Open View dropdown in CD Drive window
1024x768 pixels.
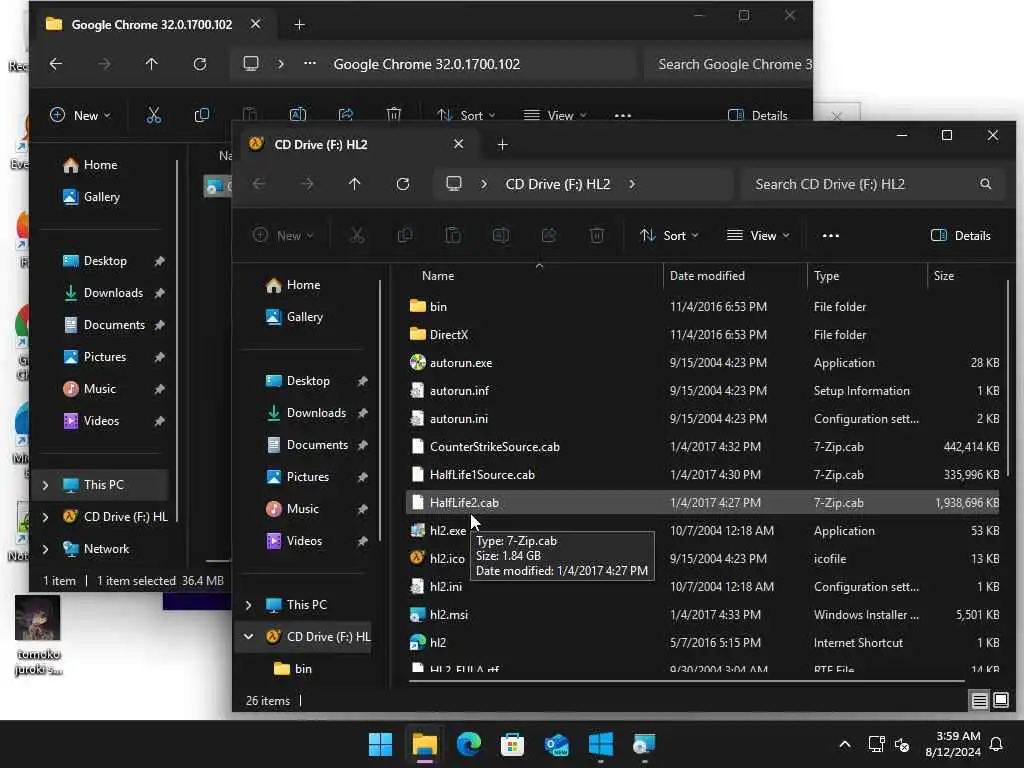coord(758,236)
